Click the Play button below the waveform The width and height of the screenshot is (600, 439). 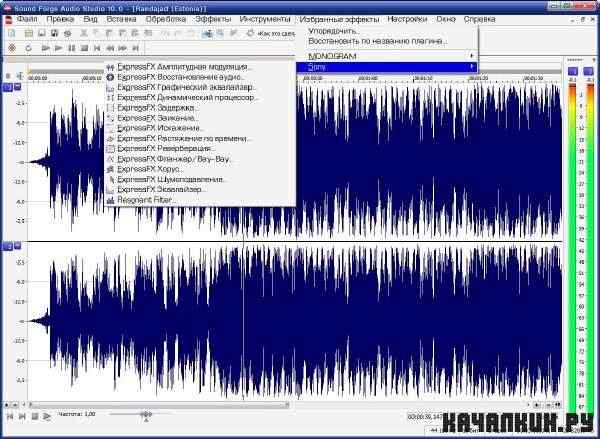click(x=47, y=416)
